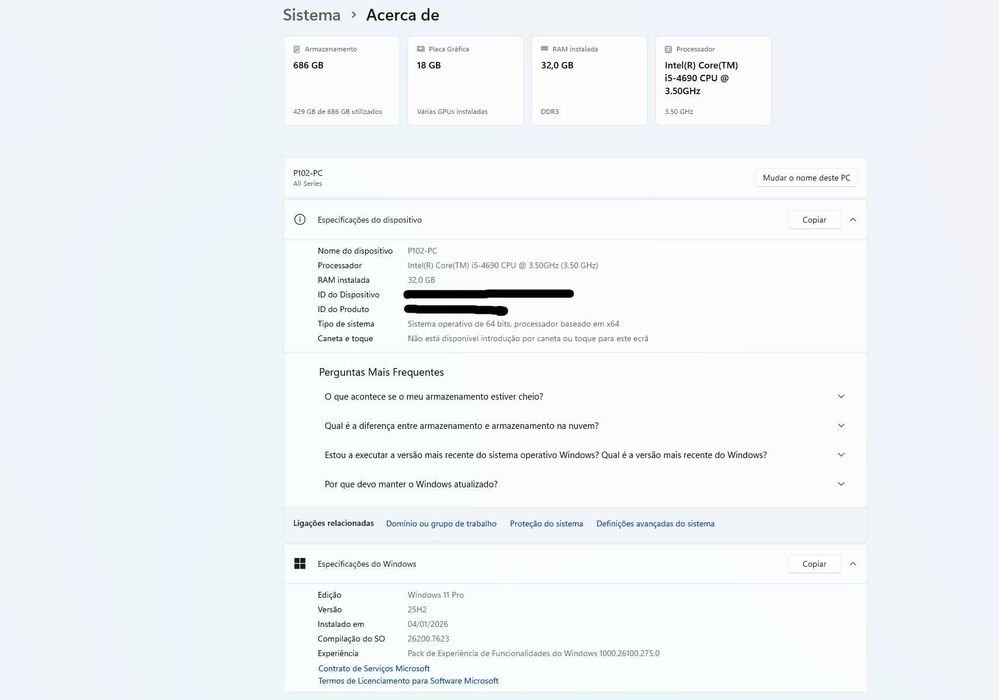Viewport: 999px width, 700px height.
Task: Open Termos de Licenciamento para Software Microsoft
Action: click(x=408, y=681)
